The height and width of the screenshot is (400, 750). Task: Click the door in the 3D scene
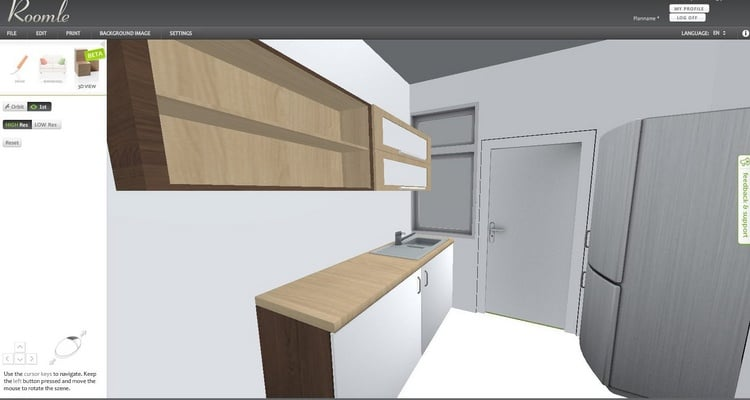click(531, 232)
